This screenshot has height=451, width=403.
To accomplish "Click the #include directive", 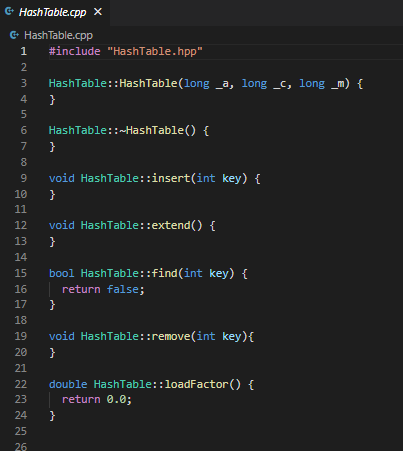I will [75, 51].
